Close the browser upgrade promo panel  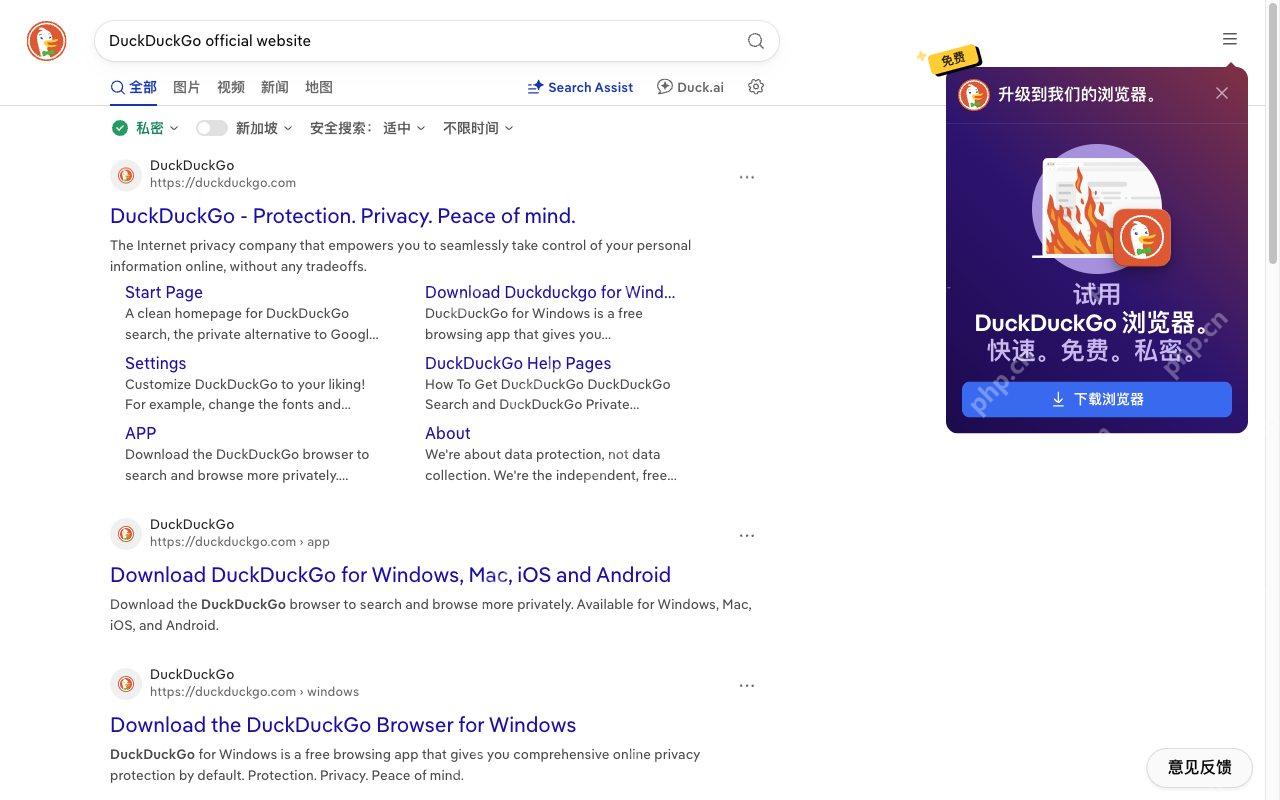[x=1222, y=93]
